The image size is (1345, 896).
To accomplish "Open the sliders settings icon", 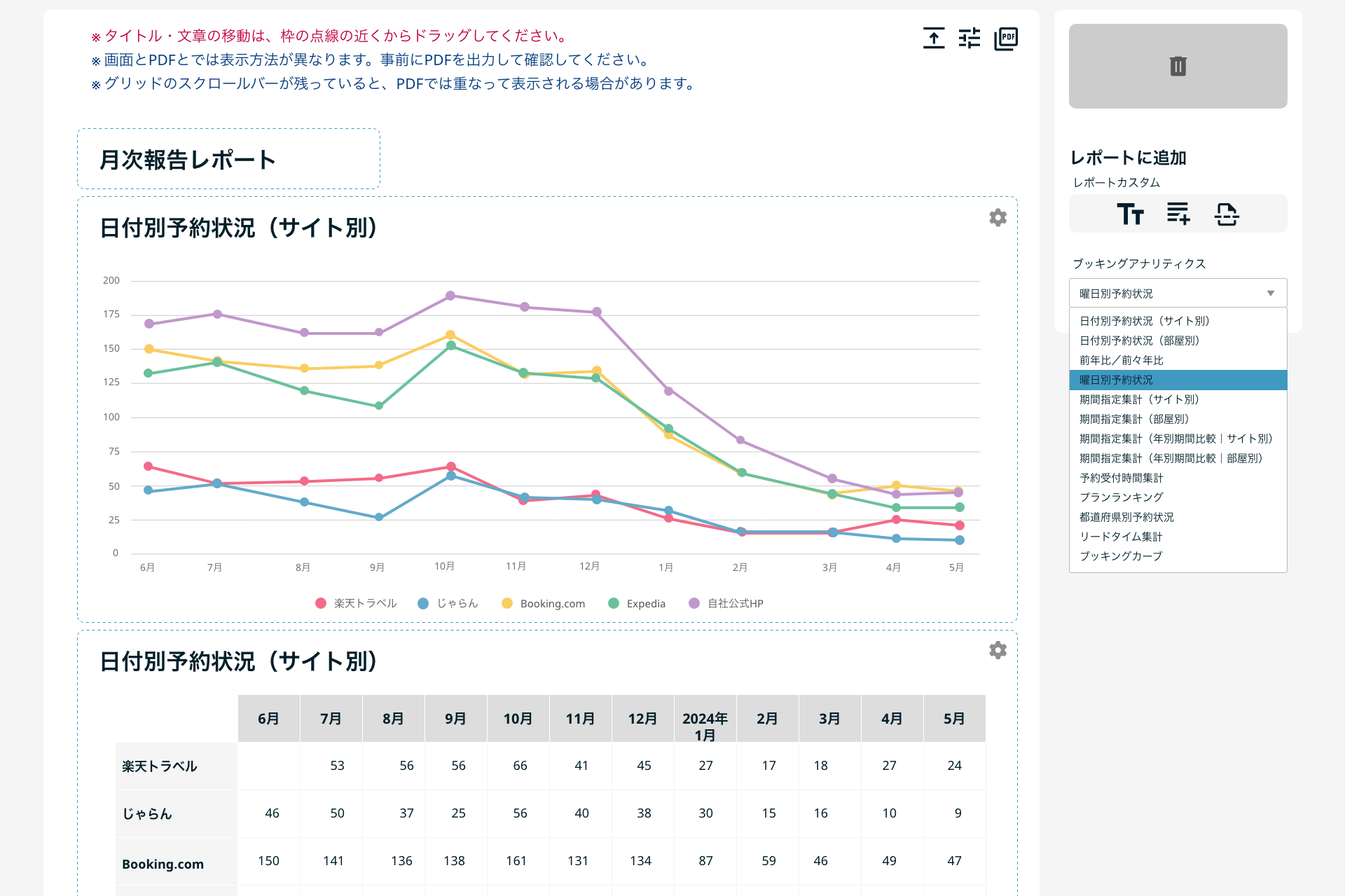I will pos(970,38).
